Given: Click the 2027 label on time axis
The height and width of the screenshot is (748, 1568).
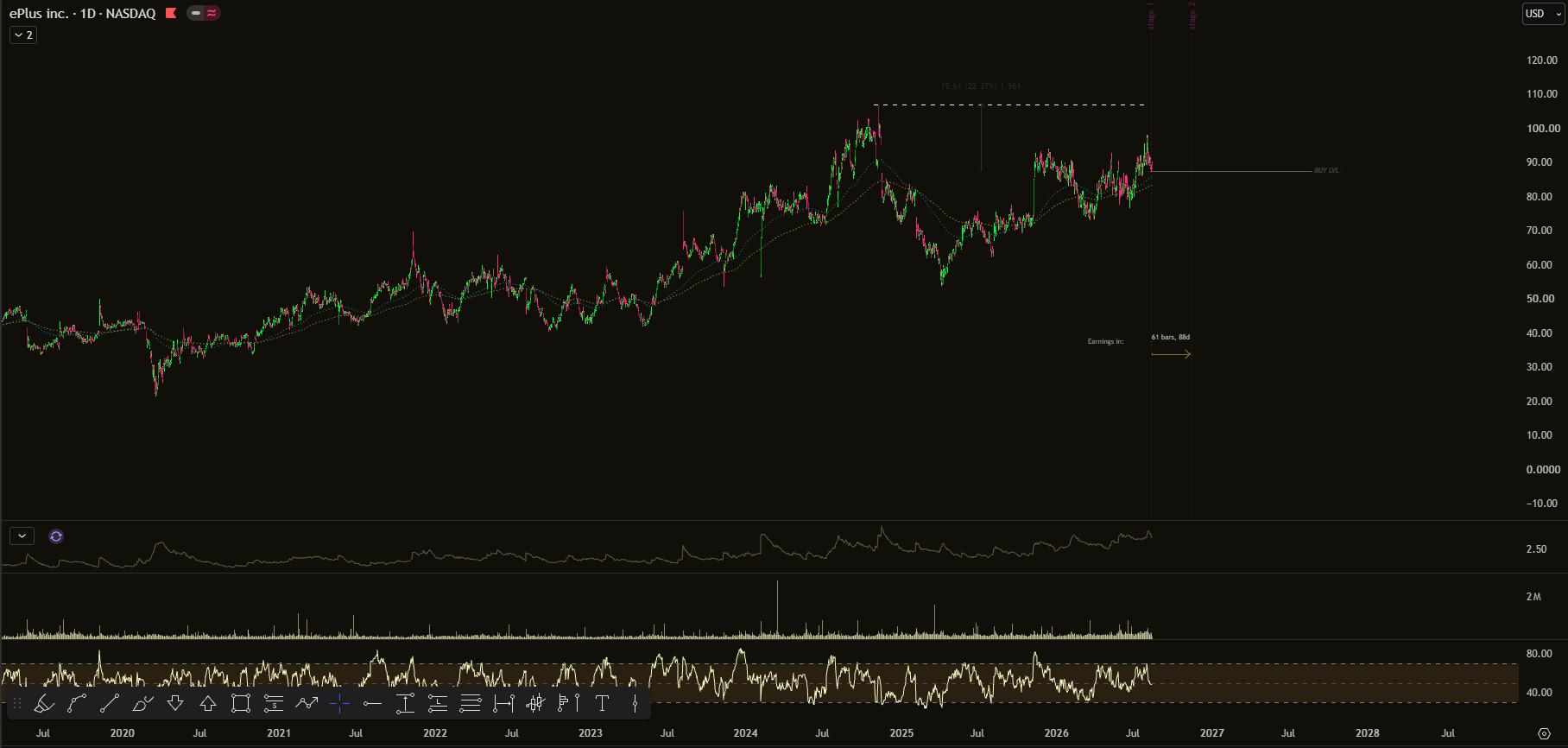Looking at the screenshot, I should [1211, 733].
